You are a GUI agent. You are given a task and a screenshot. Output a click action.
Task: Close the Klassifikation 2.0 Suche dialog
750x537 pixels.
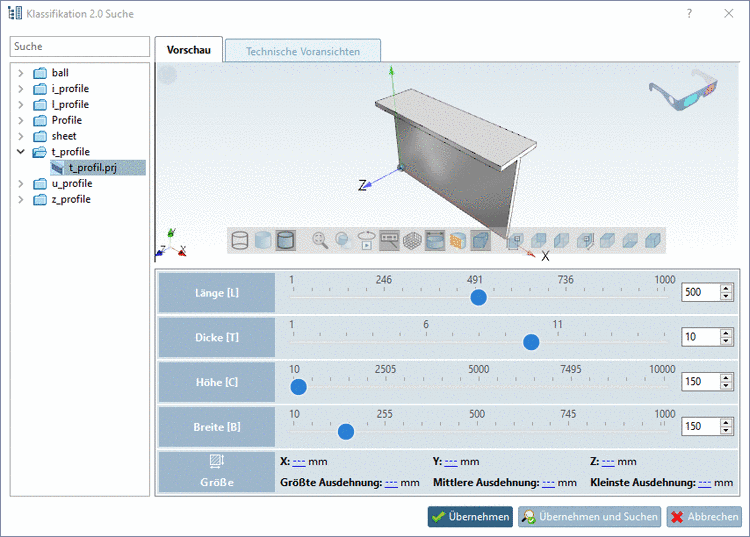pos(728,13)
